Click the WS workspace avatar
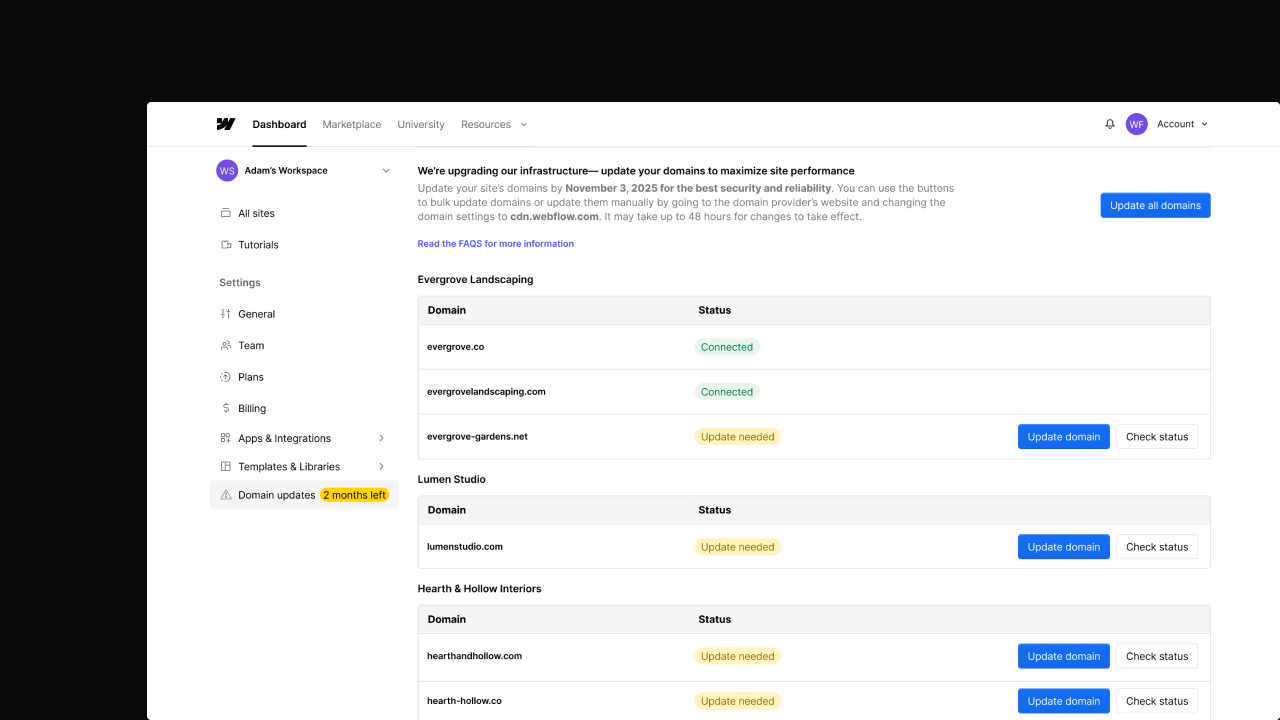Image resolution: width=1280 pixels, height=720 pixels. [227, 171]
